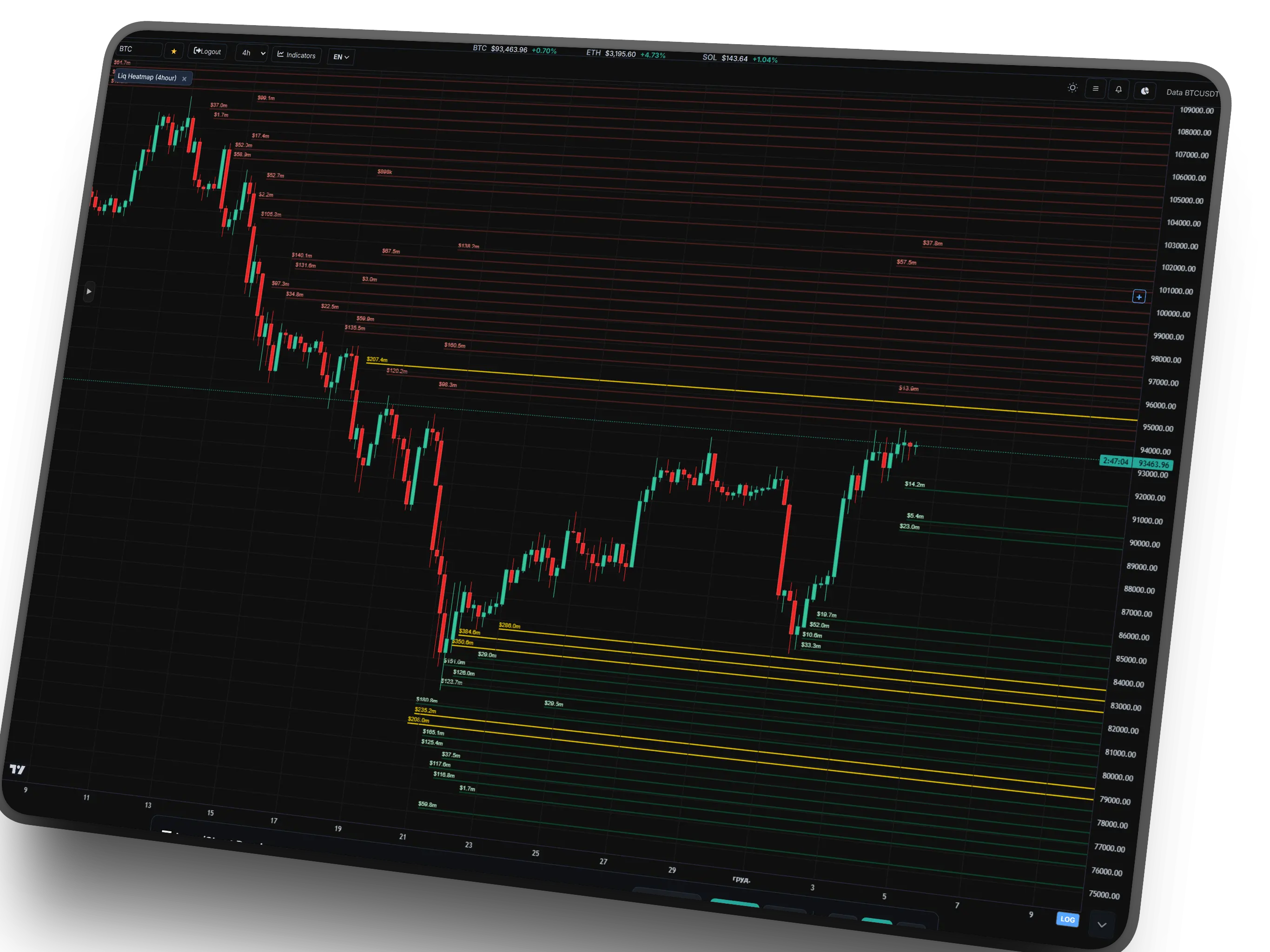Open the EN language dropdown
Image resolution: width=1270 pixels, height=952 pixels.
341,57
